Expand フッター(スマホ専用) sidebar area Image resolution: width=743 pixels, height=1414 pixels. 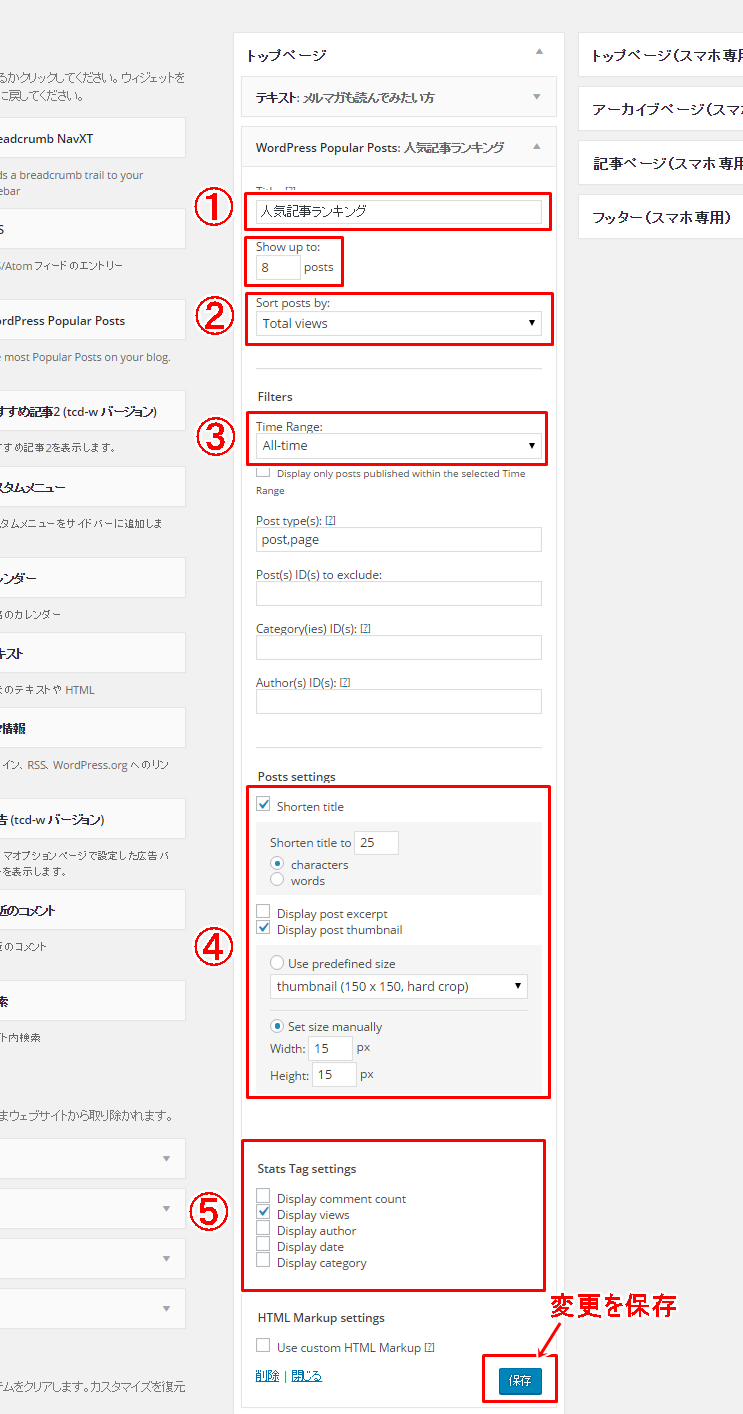pyautogui.click(x=661, y=217)
